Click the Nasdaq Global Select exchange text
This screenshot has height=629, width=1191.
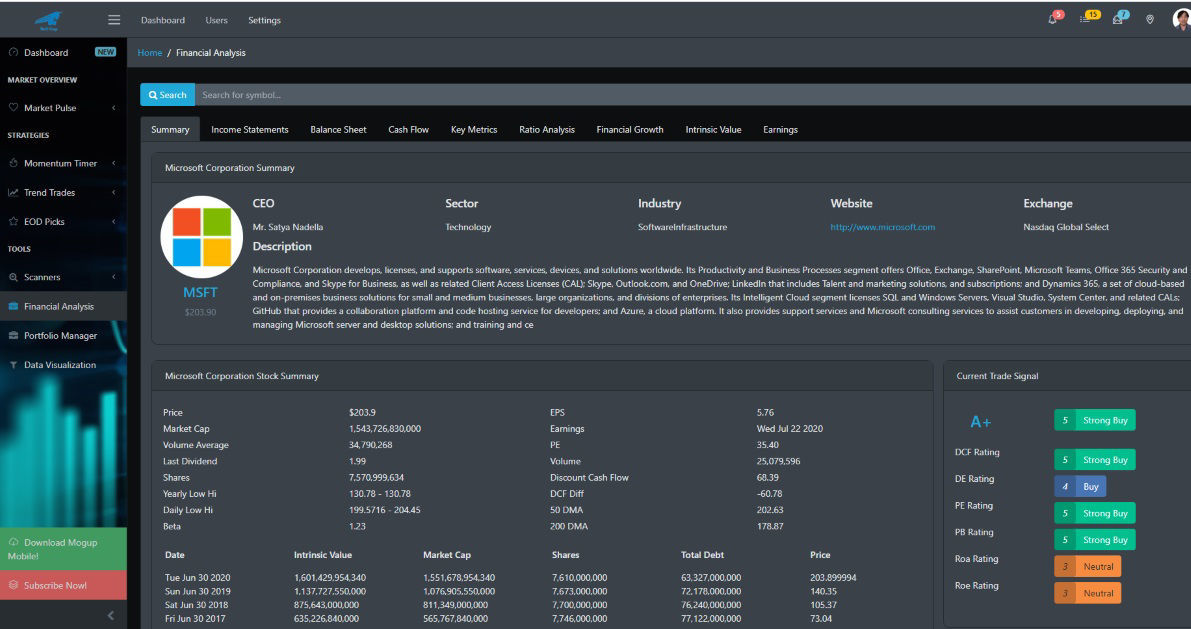click(x=1066, y=227)
